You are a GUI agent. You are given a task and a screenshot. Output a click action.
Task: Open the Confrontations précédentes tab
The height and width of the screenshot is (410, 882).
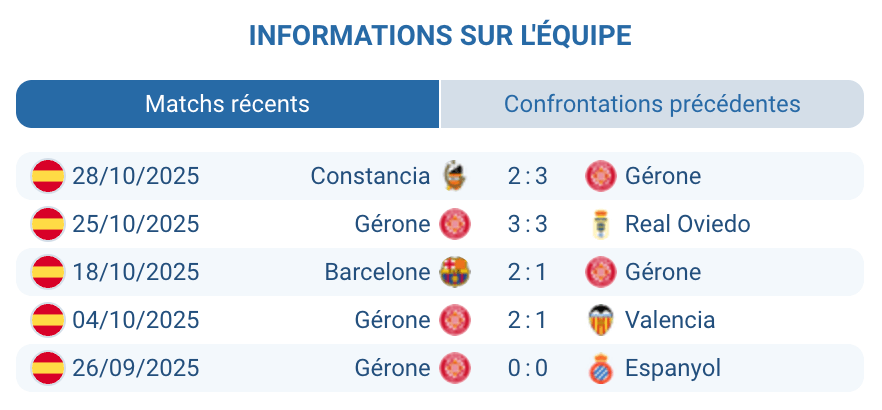pos(651,104)
